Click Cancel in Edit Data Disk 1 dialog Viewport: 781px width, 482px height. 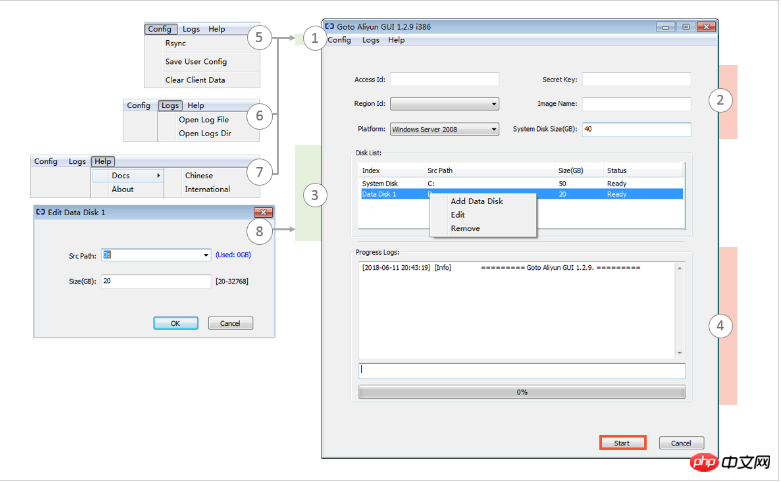pos(230,323)
